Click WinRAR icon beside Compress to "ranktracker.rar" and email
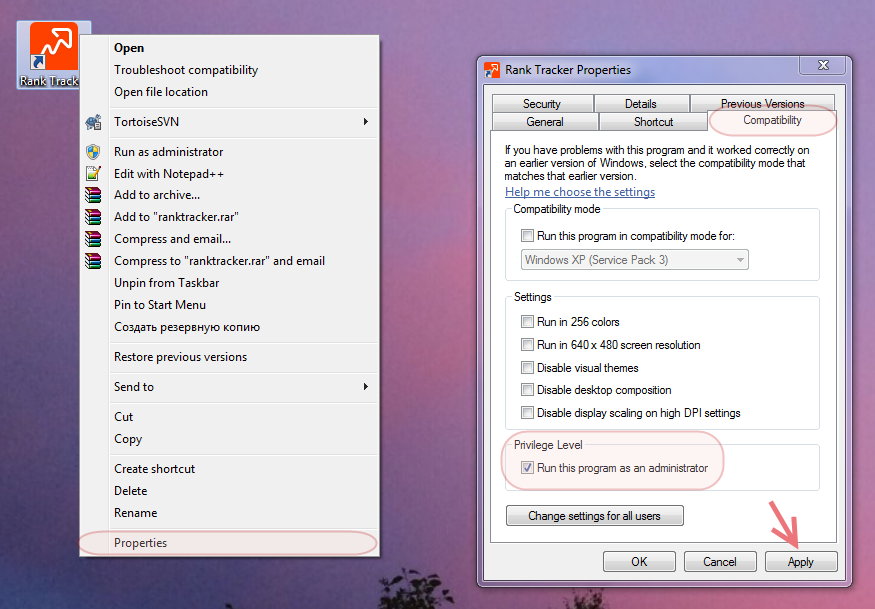This screenshot has height=609, width=875. (93, 261)
